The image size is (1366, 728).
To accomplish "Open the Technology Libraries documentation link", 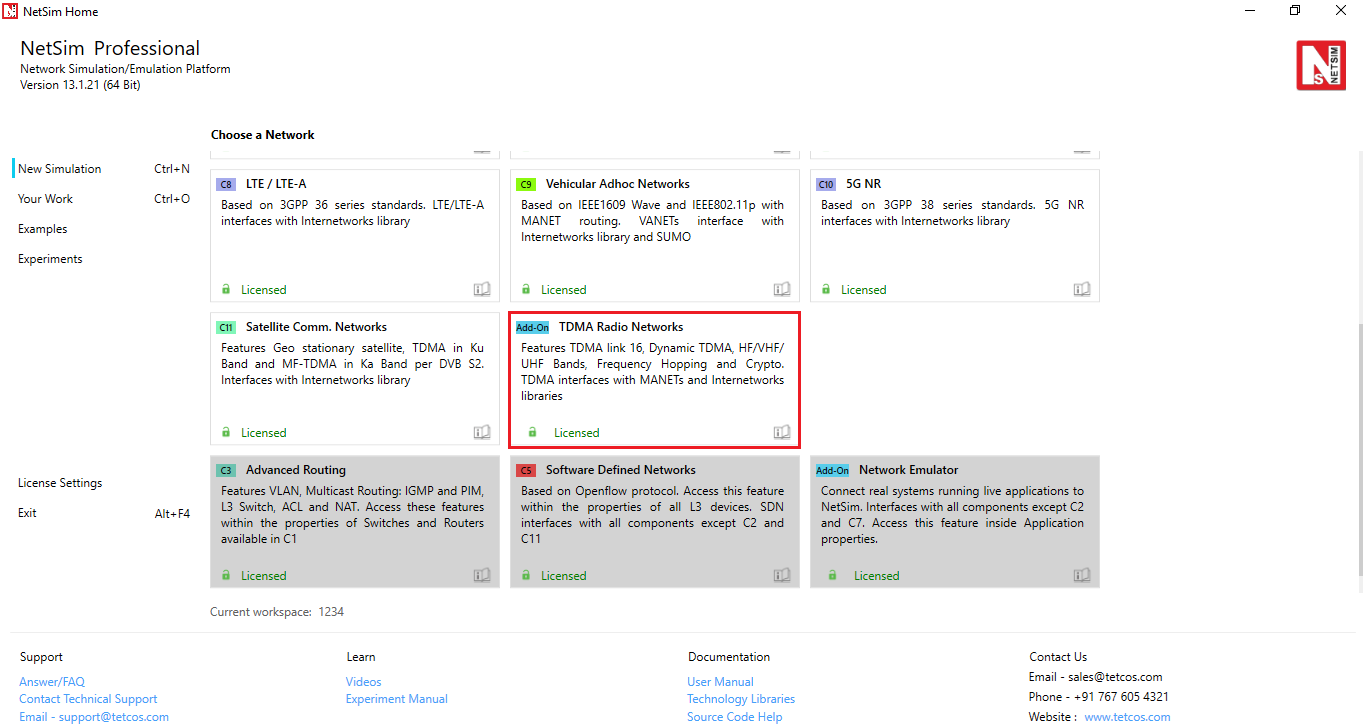I will pyautogui.click(x=741, y=699).
